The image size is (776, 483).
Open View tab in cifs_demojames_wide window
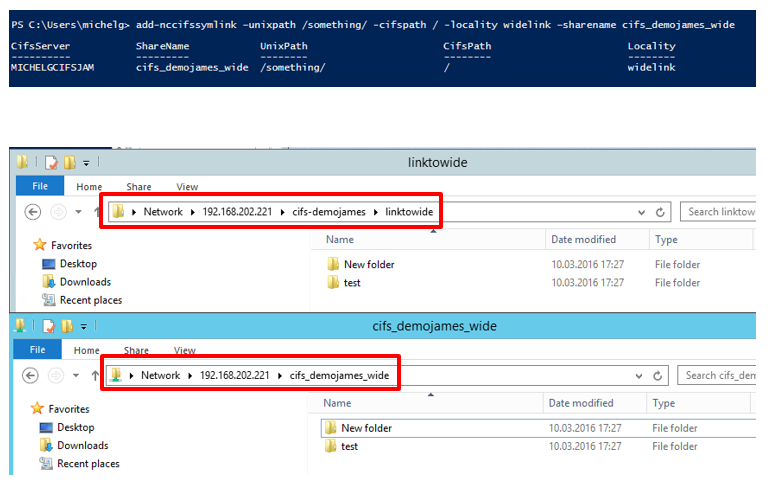pyautogui.click(x=185, y=350)
